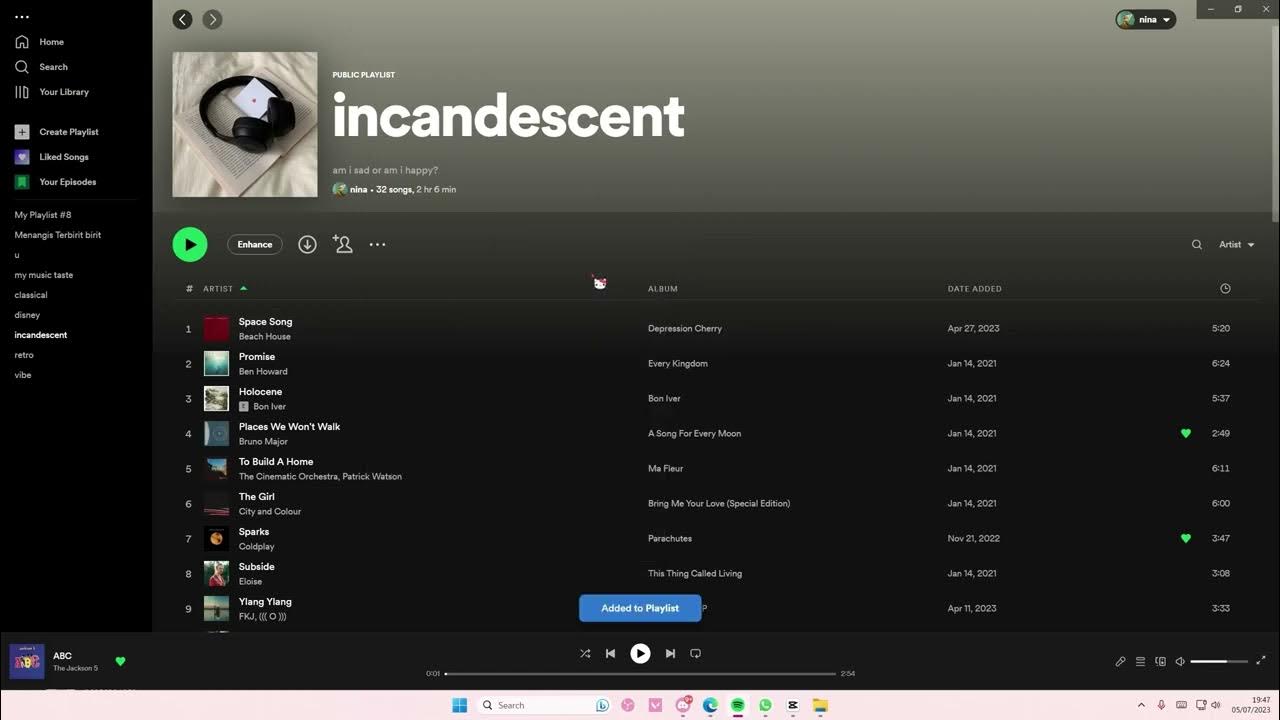Select the Space Song track
Screen dimensions: 1280x720
coord(265,322)
